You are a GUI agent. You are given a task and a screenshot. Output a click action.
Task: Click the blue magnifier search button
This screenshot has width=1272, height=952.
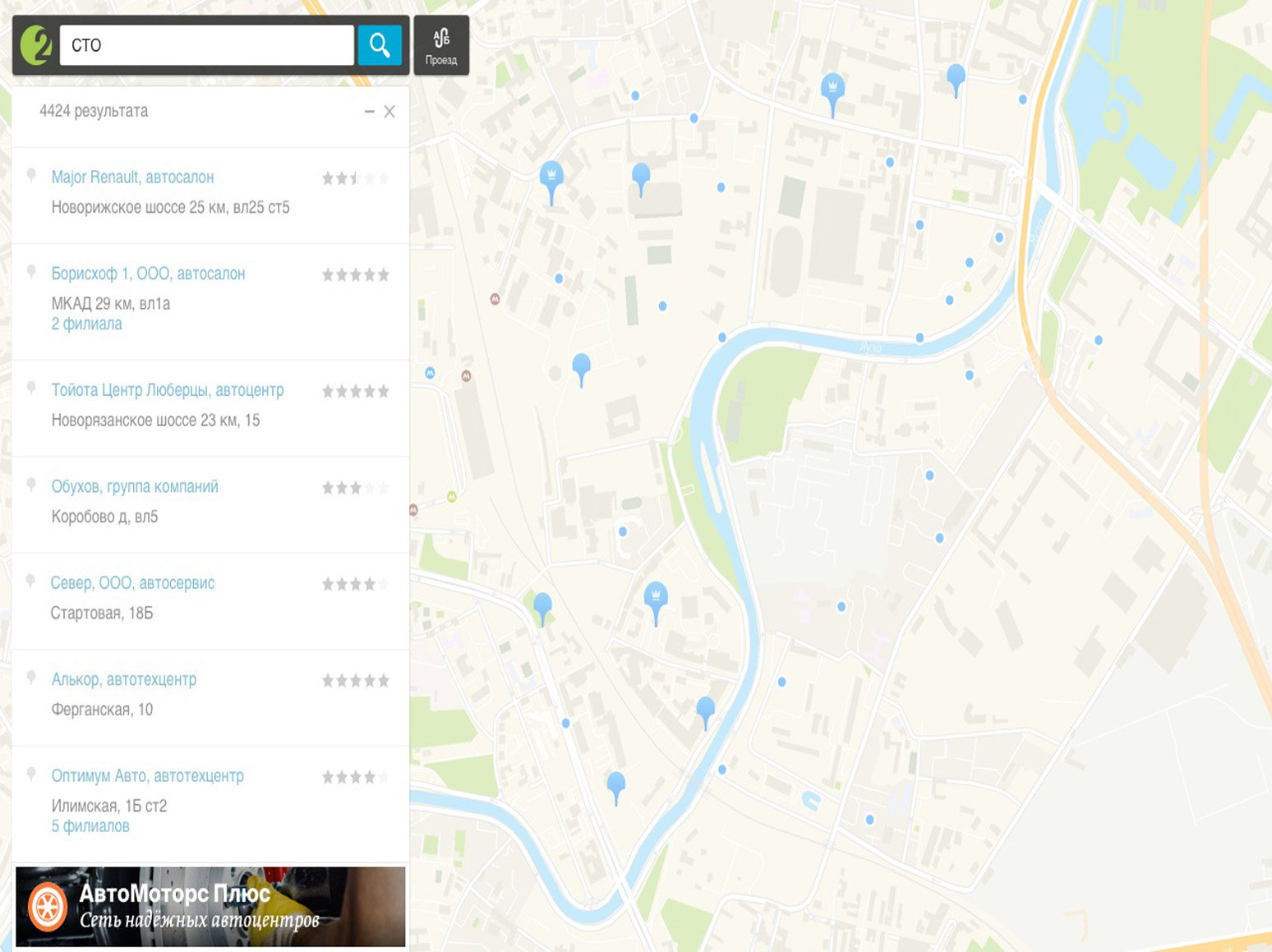pos(379,45)
